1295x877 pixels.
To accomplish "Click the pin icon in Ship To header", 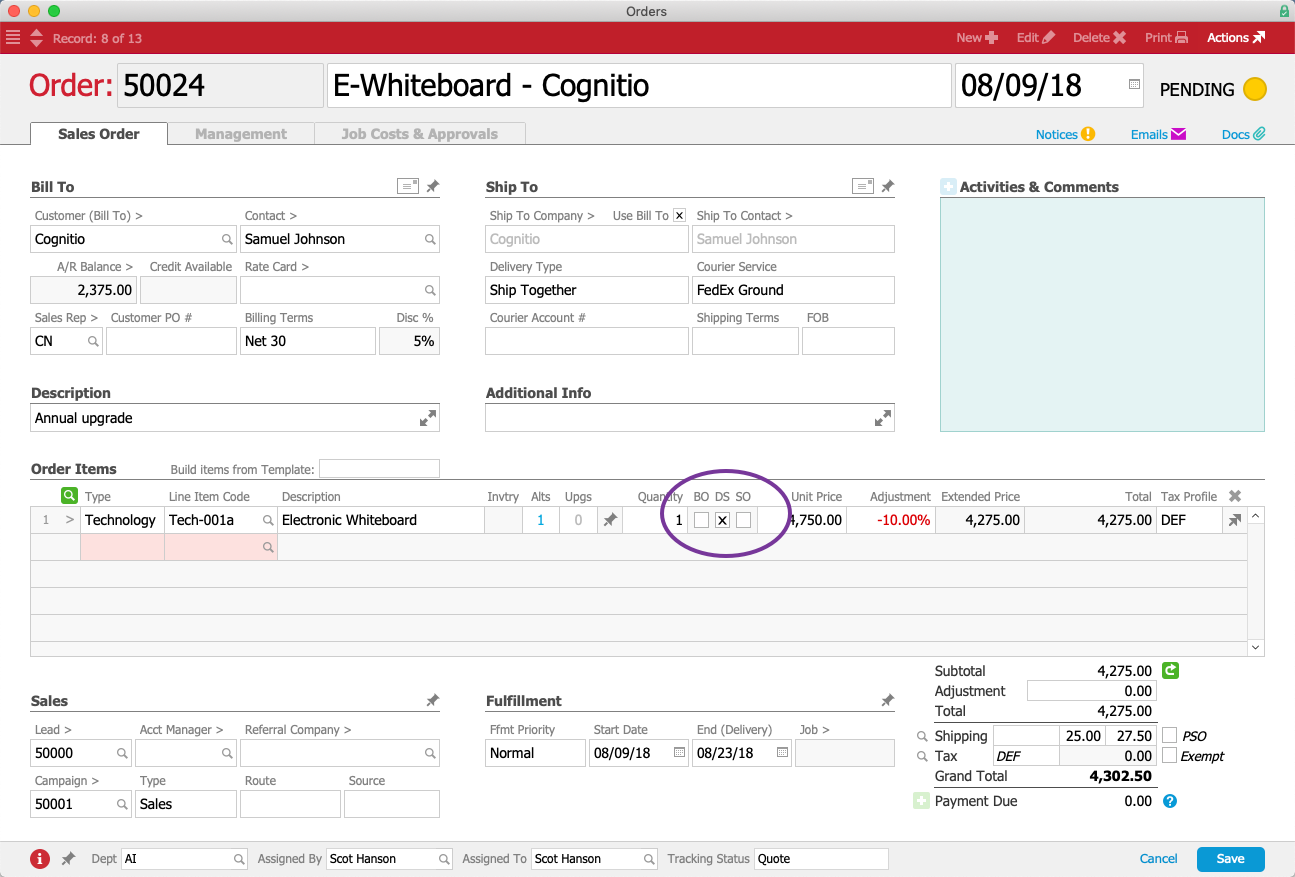I will (888, 186).
